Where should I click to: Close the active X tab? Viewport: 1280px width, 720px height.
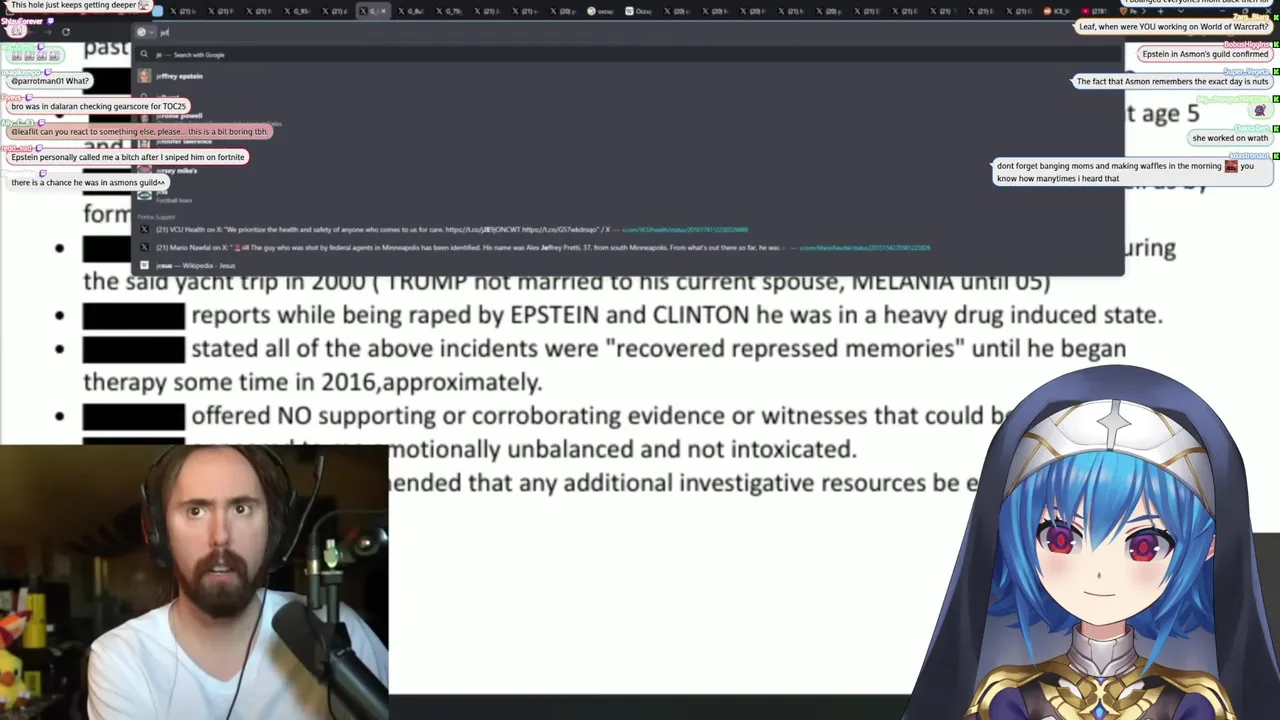tap(383, 11)
